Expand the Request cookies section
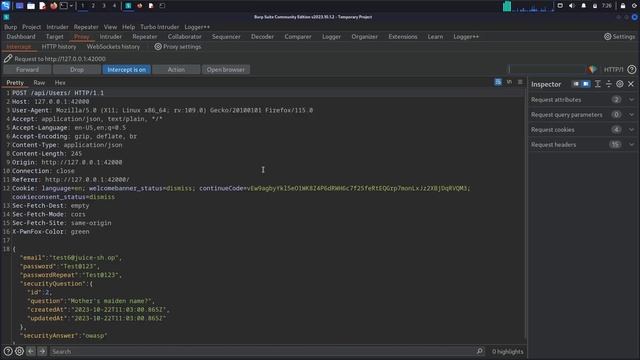The height and width of the screenshot is (360, 640). (582, 130)
